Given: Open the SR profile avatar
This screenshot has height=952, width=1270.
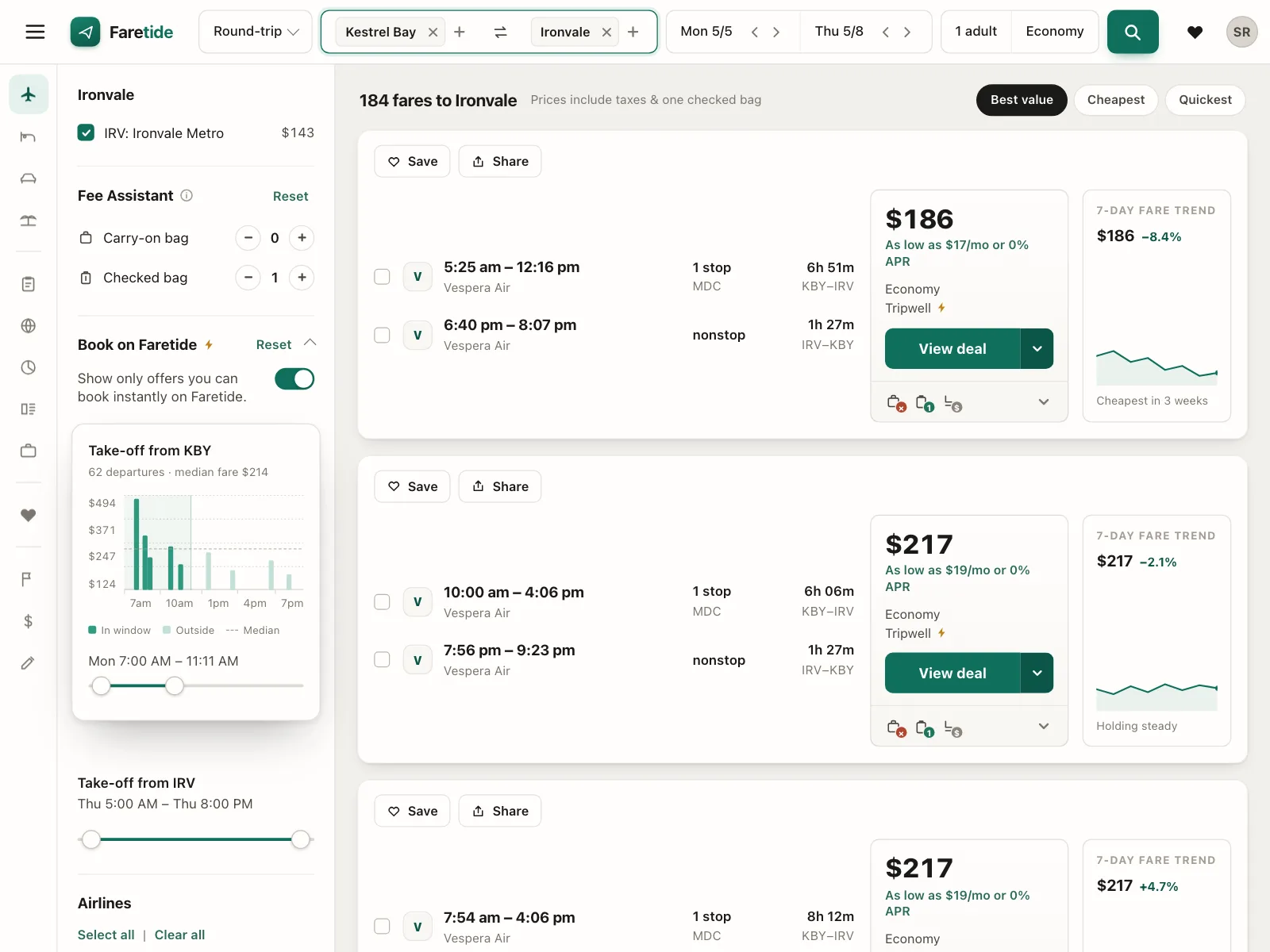Looking at the screenshot, I should pyautogui.click(x=1241, y=32).
